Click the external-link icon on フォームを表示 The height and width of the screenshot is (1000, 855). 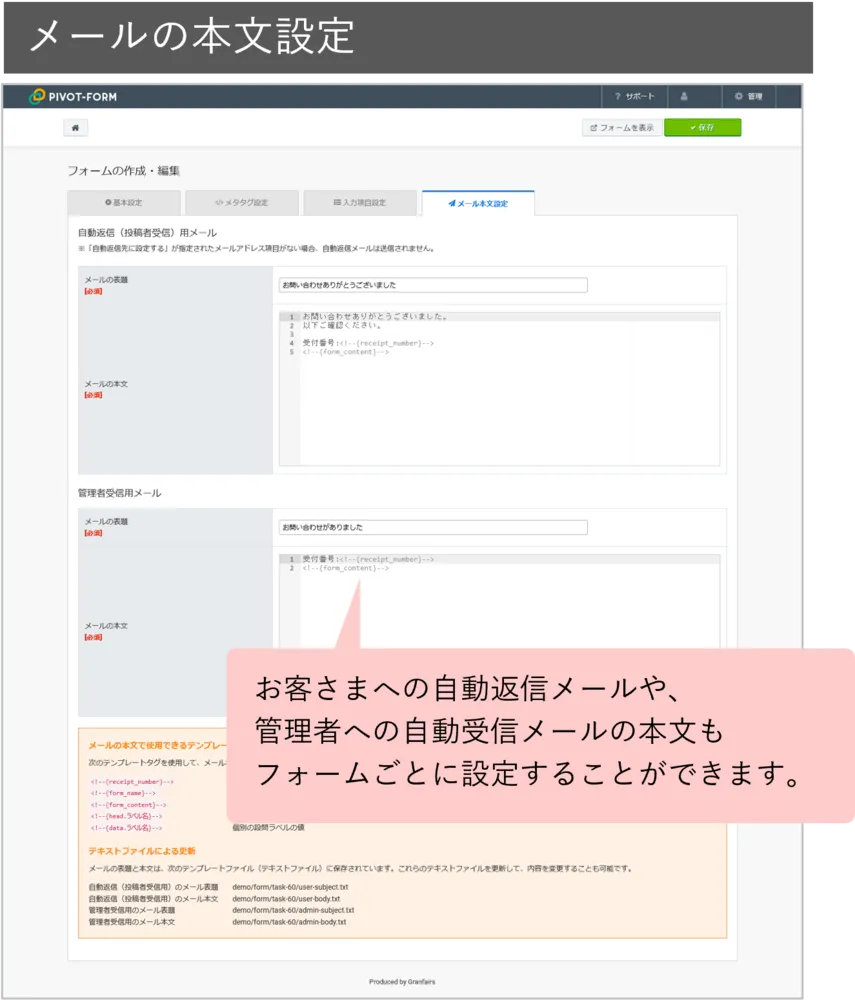tap(593, 128)
